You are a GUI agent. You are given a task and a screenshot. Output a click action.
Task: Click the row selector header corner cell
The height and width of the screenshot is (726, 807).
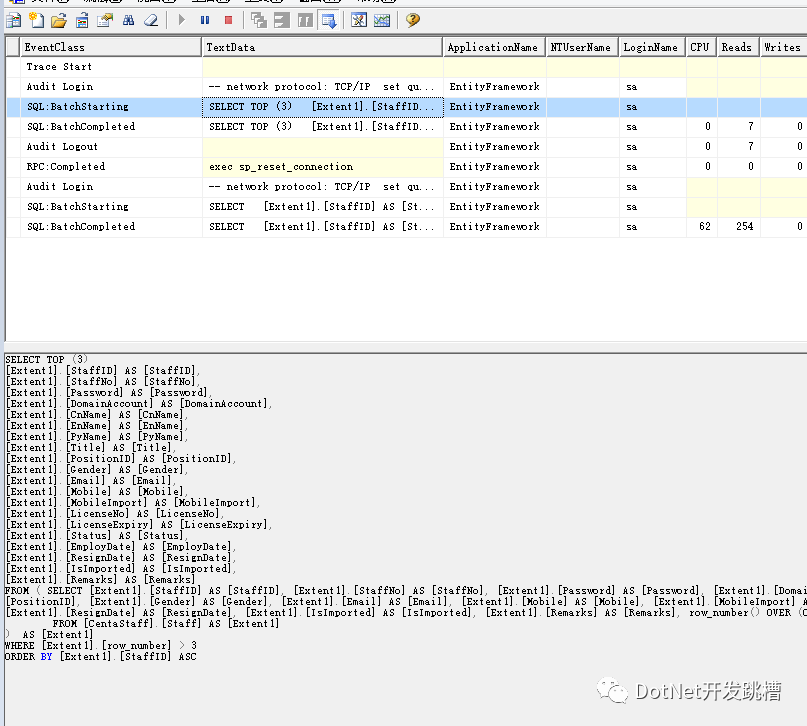(x=13, y=47)
